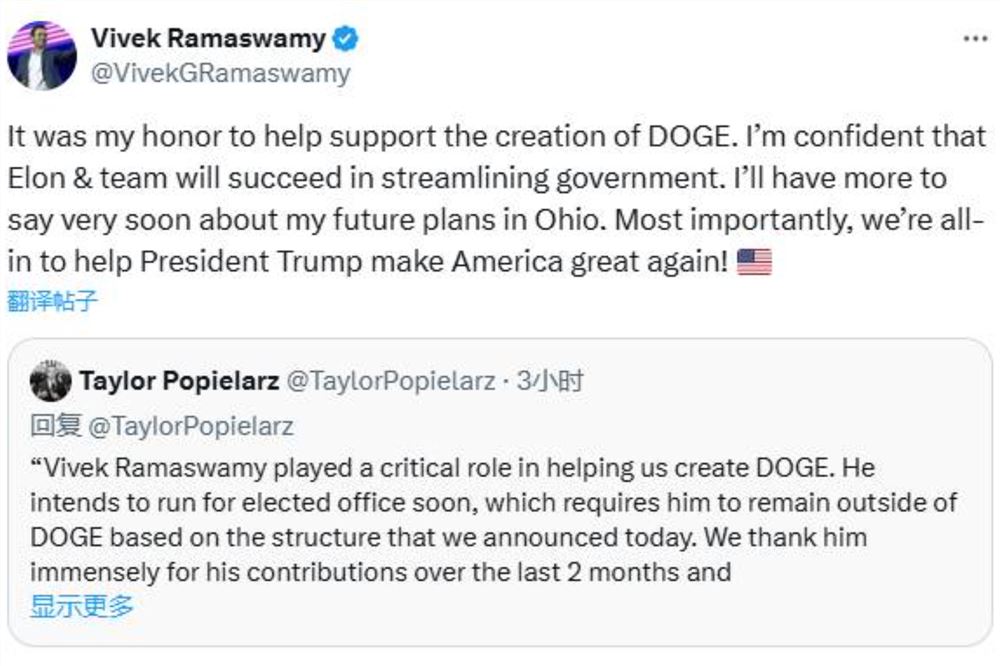The width and height of the screenshot is (1000, 666).
Task: Open the three-dot more options menu
Action: click(x=975, y=38)
